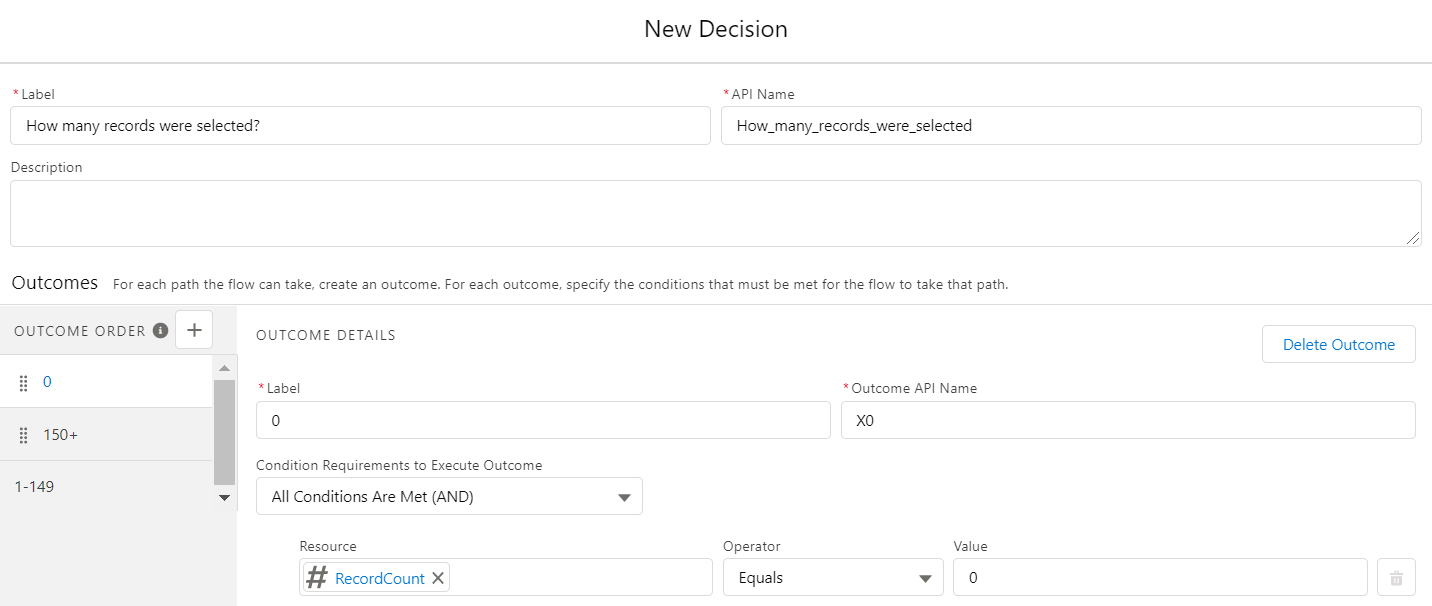Viewport: 1432px width, 606px height.
Task: Click the decision Label field
Action: pyautogui.click(x=360, y=125)
